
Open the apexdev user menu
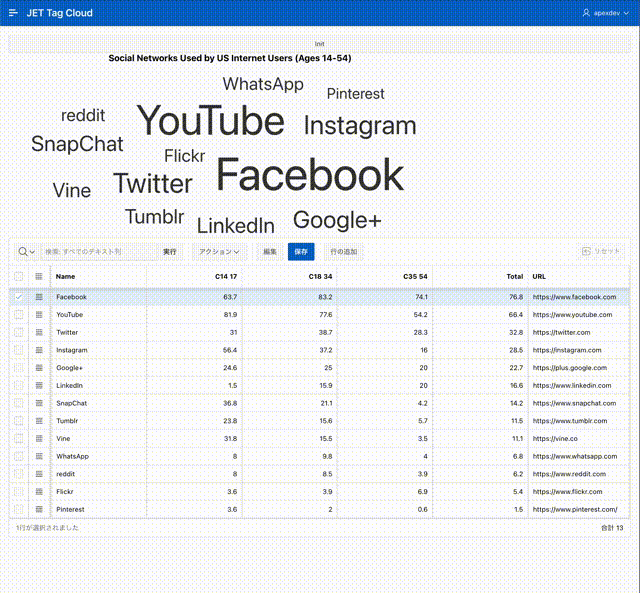(606, 13)
